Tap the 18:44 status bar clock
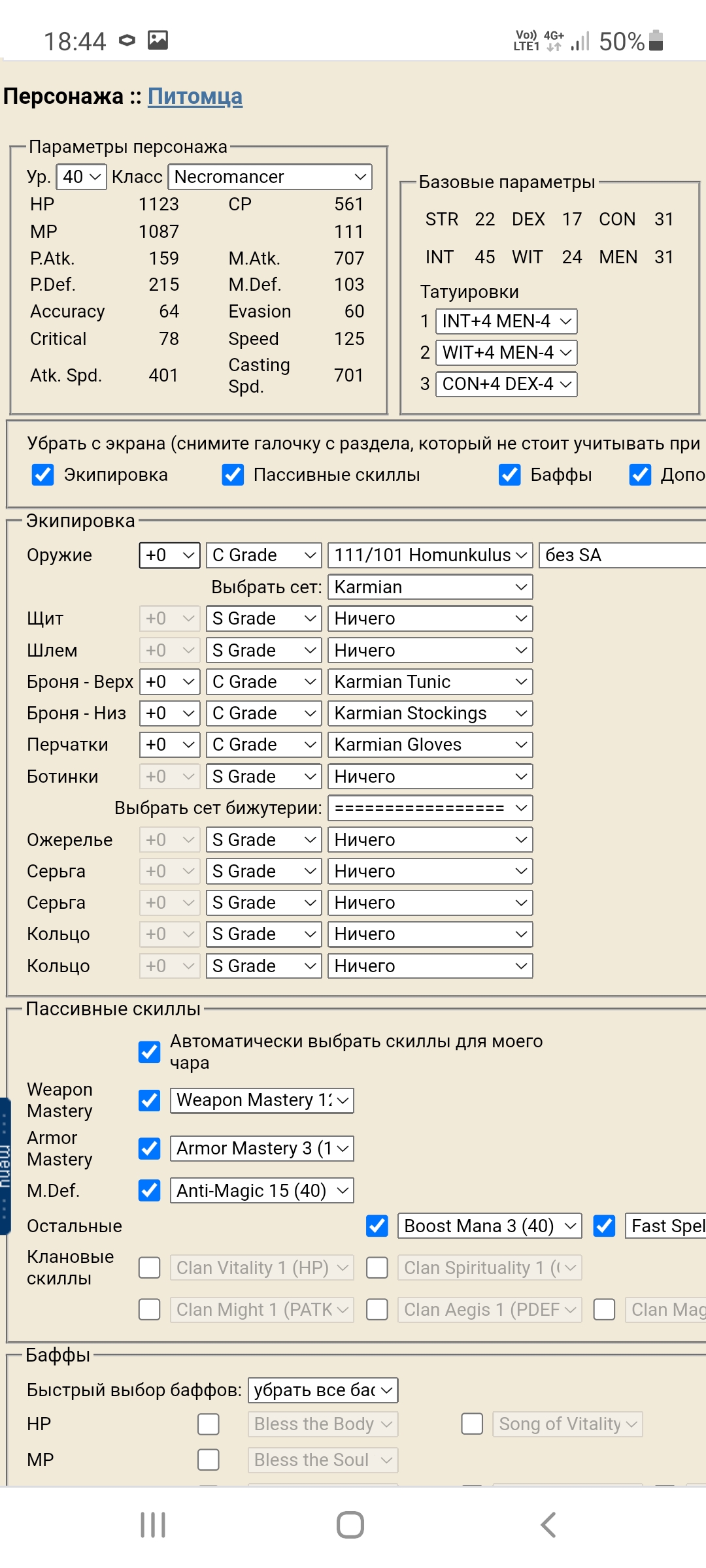706x1568 pixels. pos(75,41)
